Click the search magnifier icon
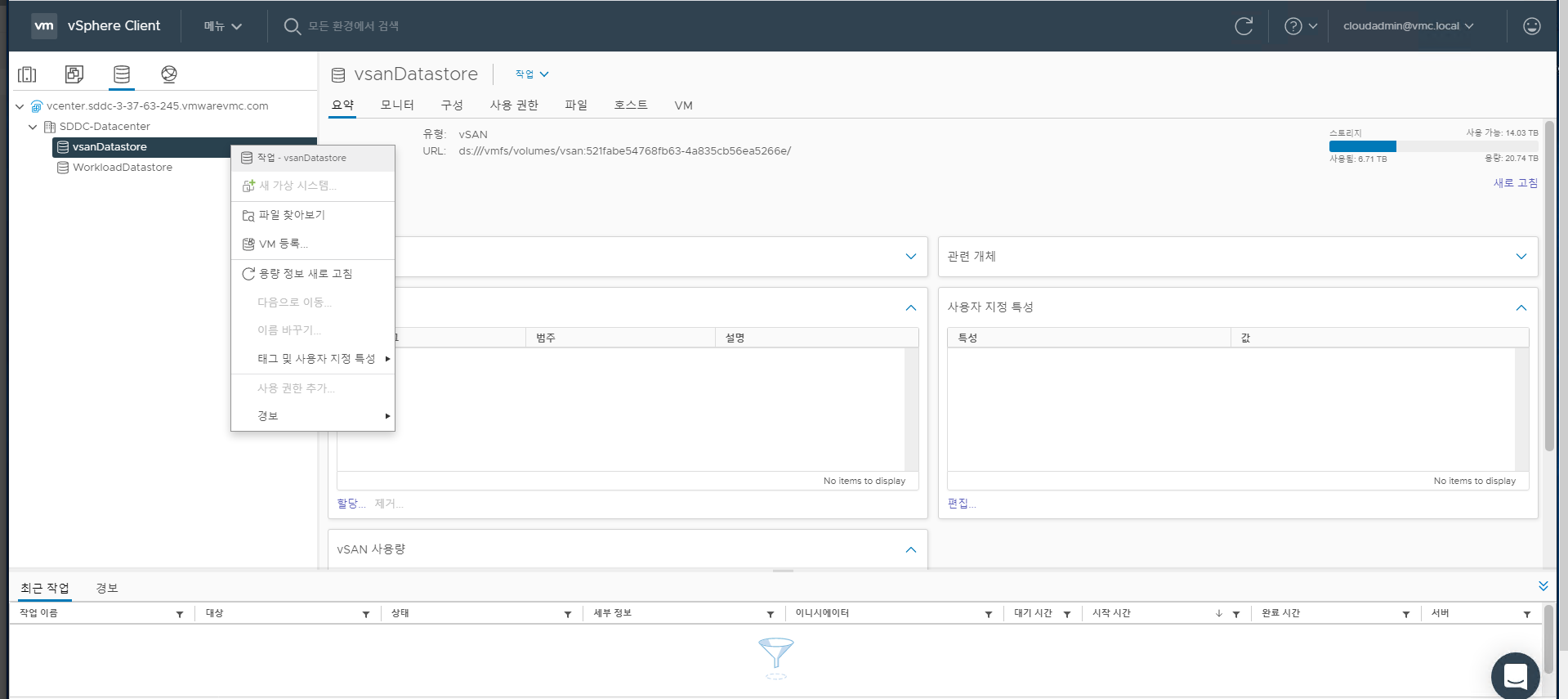The height and width of the screenshot is (699, 1568). click(292, 26)
